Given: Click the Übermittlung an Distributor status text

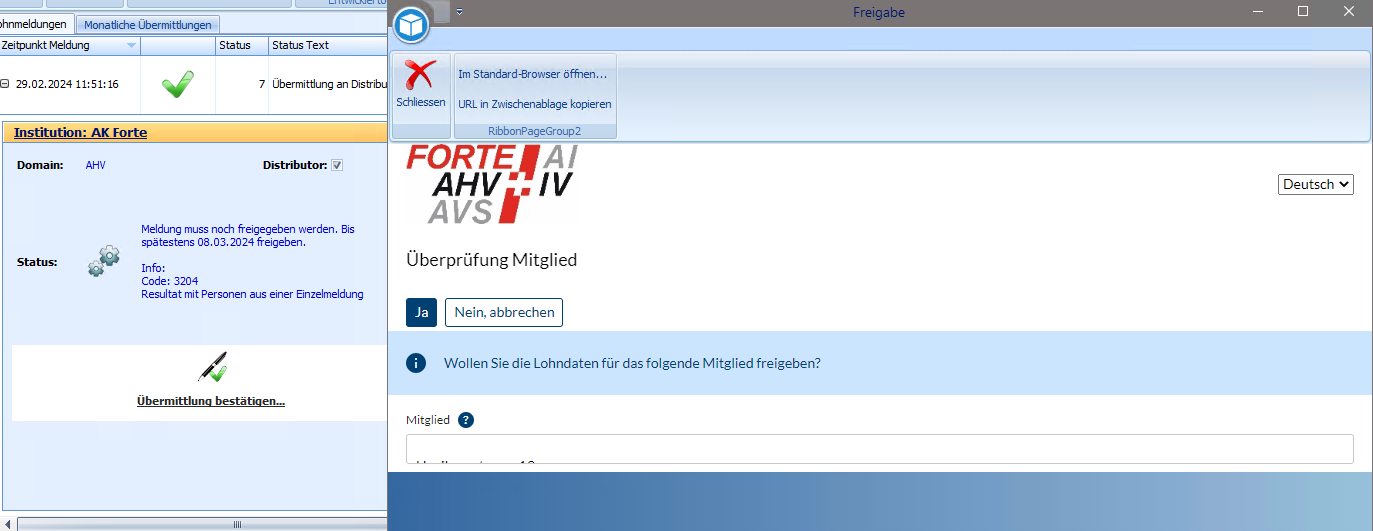Looking at the screenshot, I should click(329, 84).
